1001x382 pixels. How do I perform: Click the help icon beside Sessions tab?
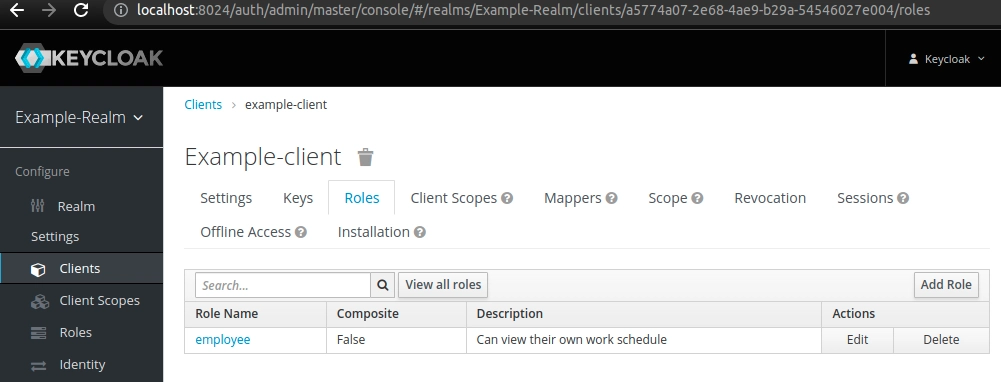(x=903, y=198)
